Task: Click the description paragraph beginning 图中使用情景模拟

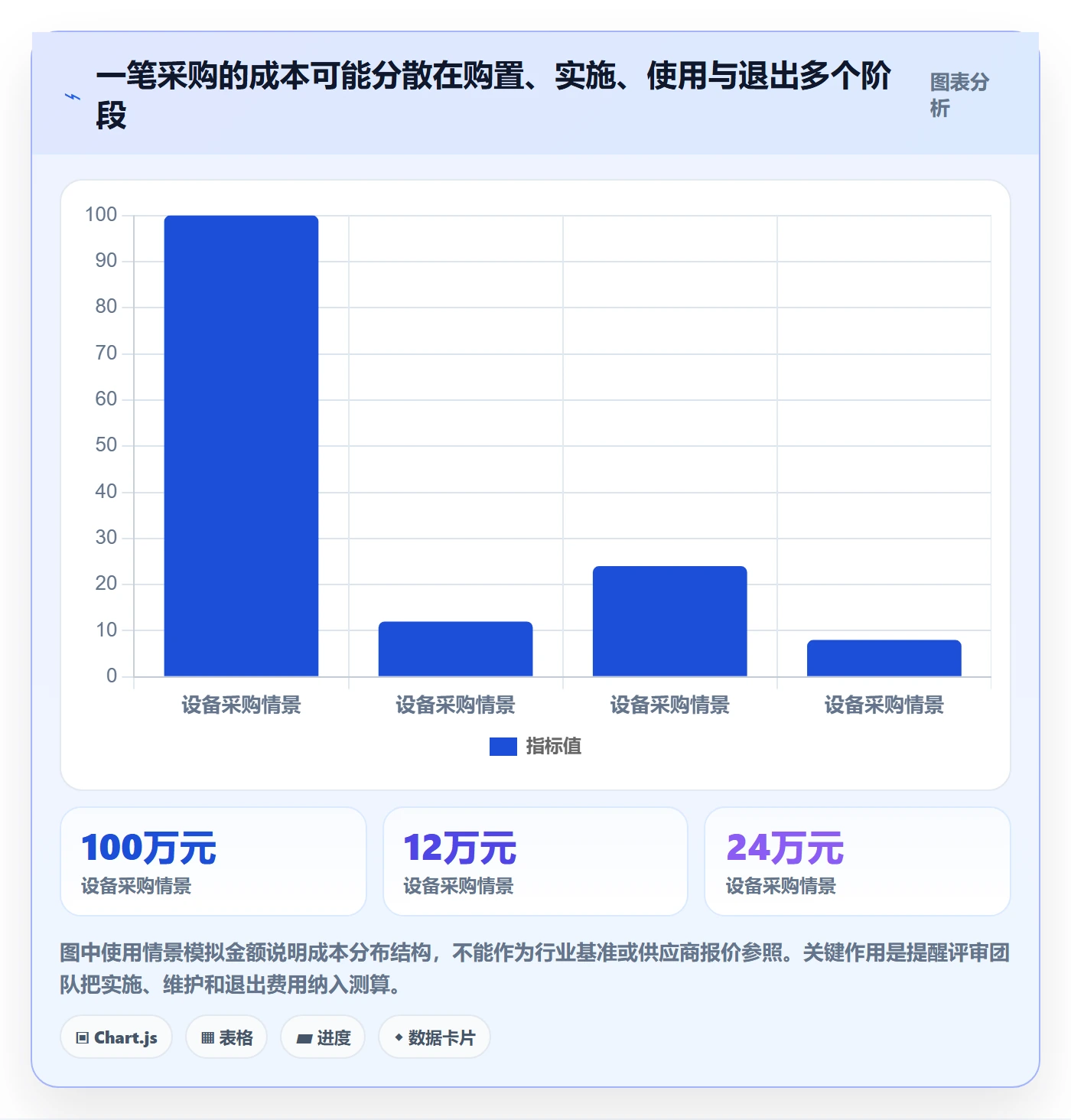Action: 535,968
